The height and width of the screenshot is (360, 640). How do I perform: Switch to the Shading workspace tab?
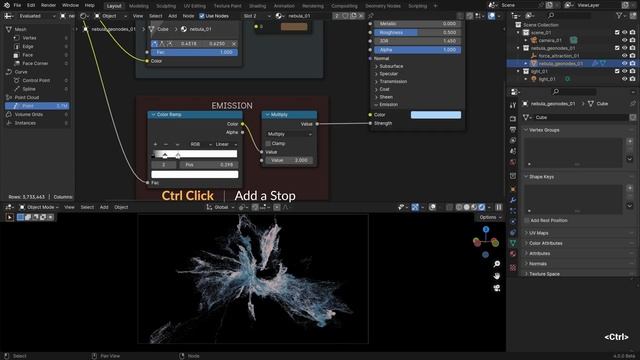pos(258,6)
